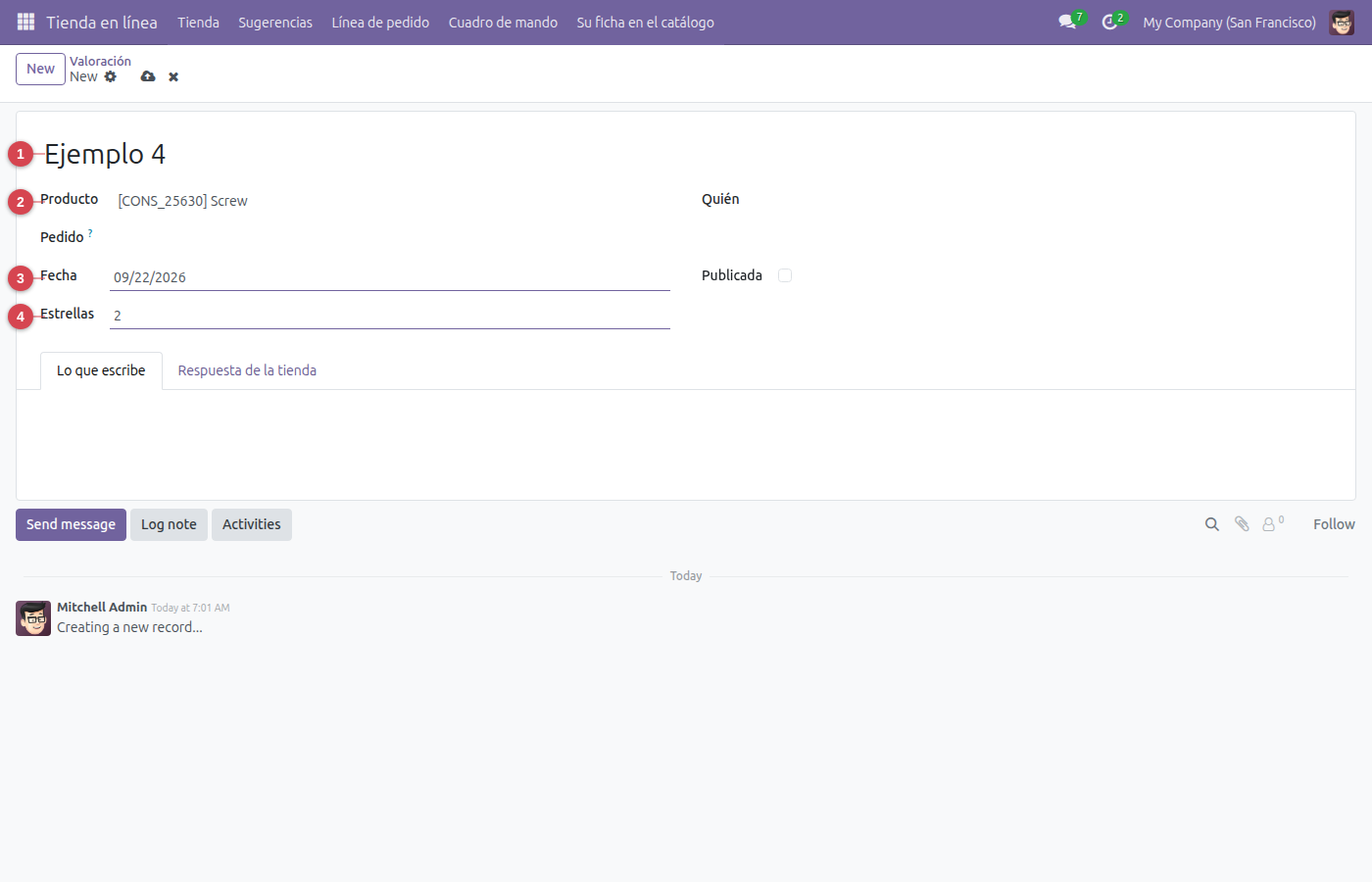This screenshot has height=882, width=1372.
Task: Toggle the Publicada checkbox
Action: tap(785, 275)
